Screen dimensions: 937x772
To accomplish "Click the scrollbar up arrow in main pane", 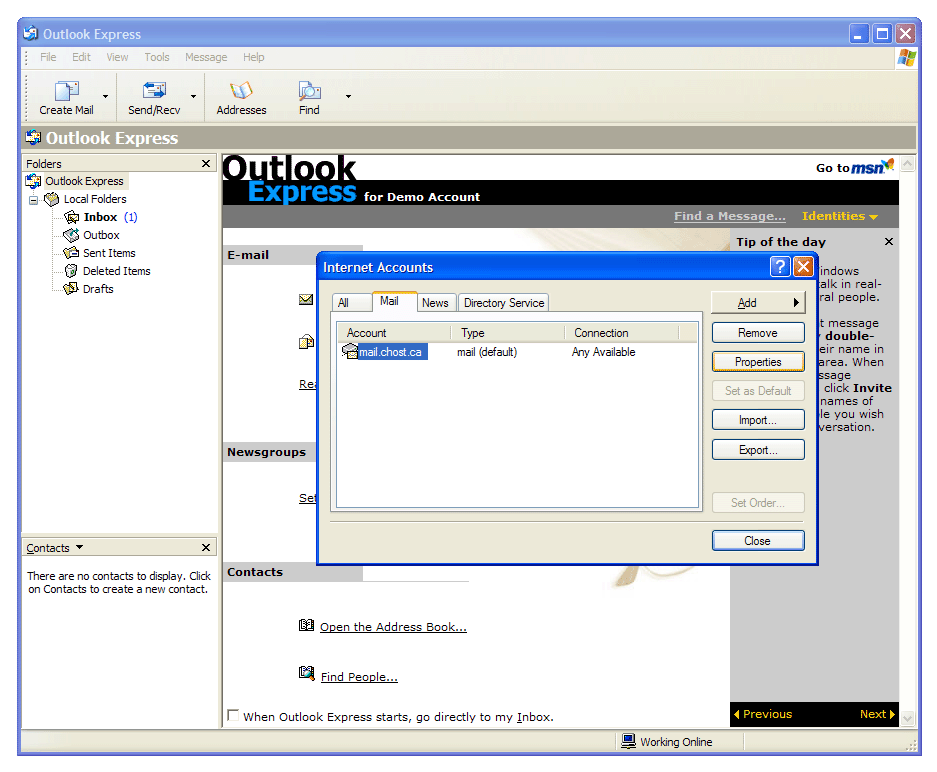I will click(x=908, y=164).
